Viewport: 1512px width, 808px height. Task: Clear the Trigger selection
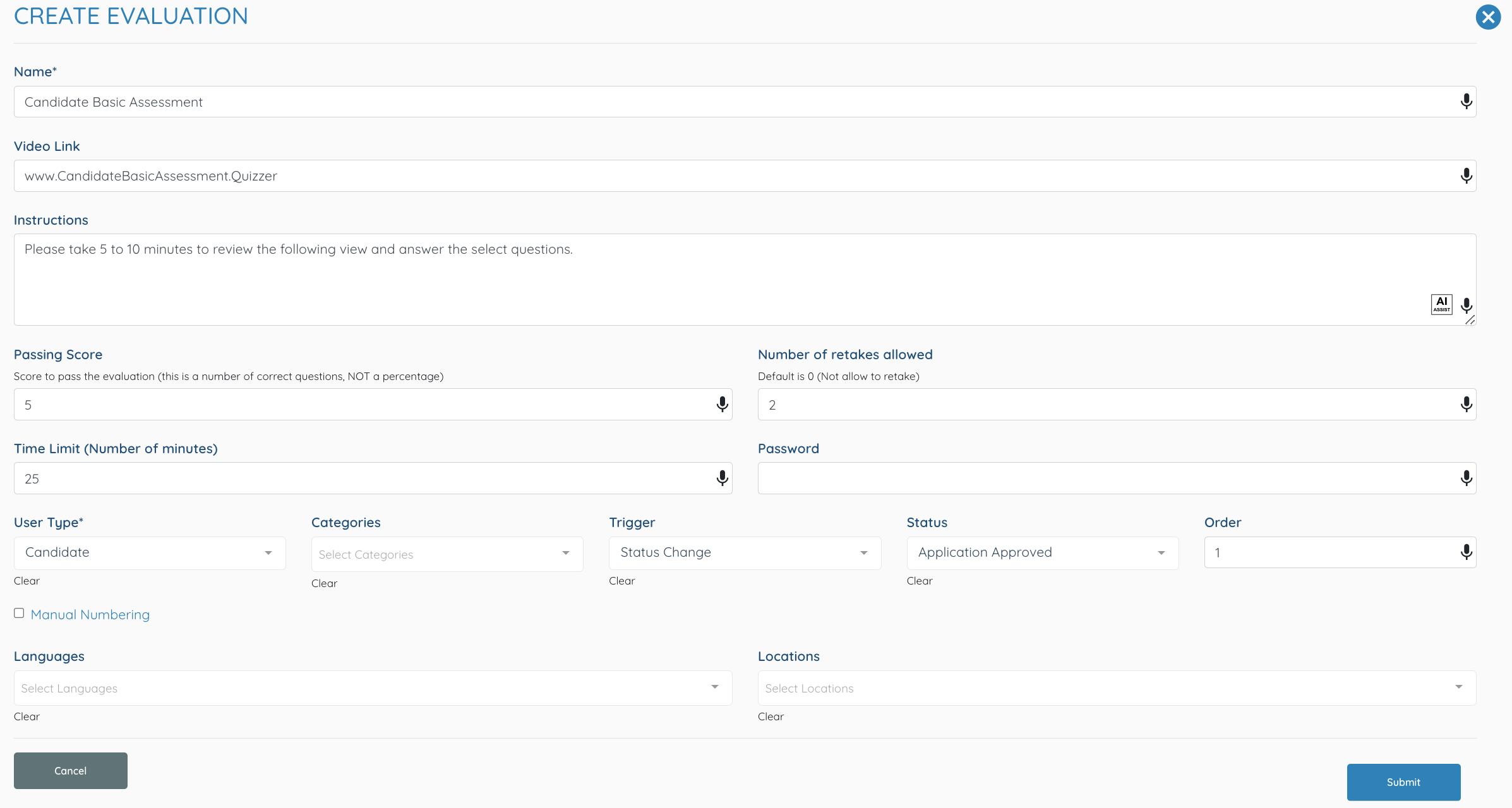621,581
